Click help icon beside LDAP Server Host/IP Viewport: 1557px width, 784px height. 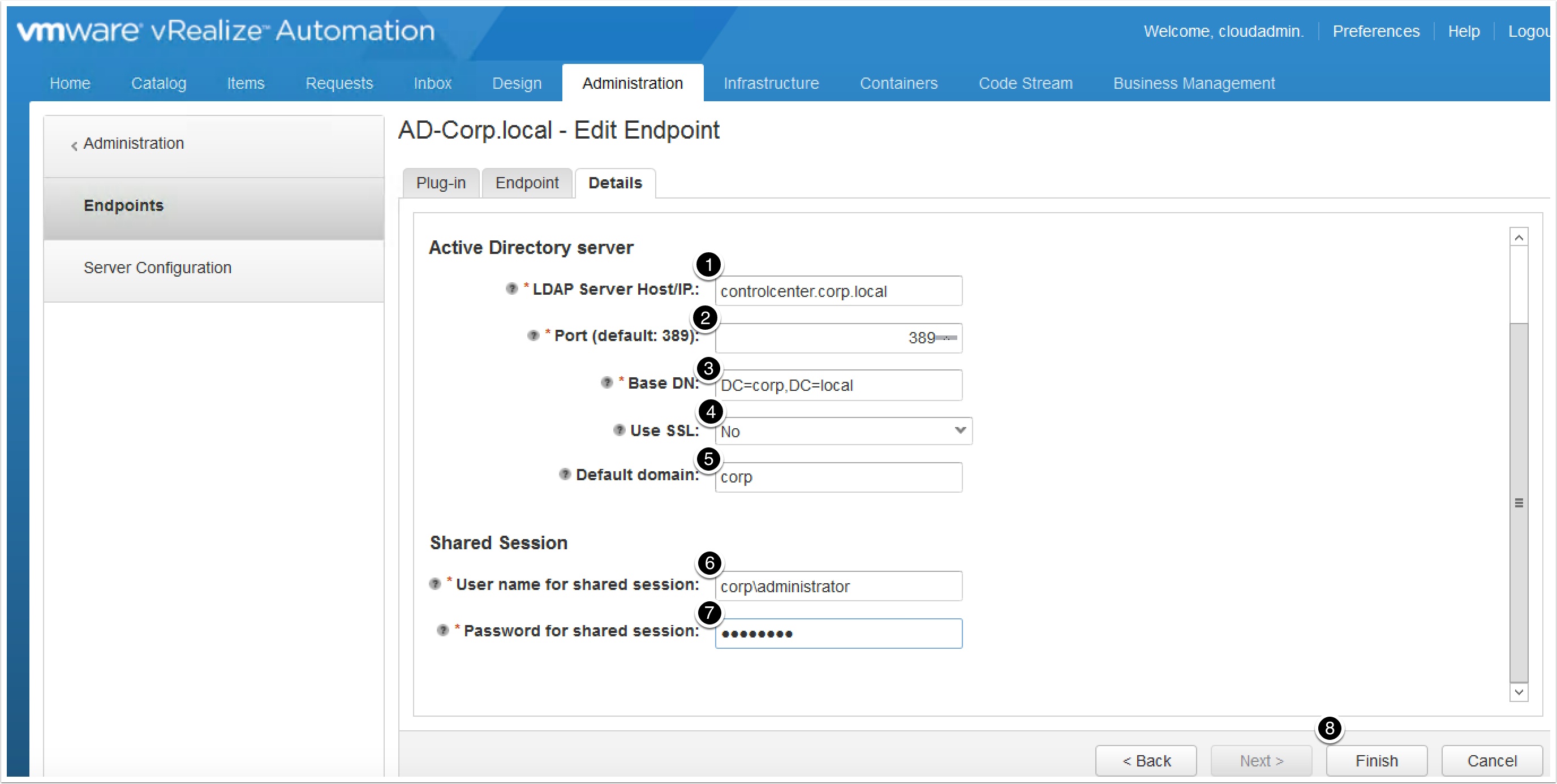click(x=511, y=289)
